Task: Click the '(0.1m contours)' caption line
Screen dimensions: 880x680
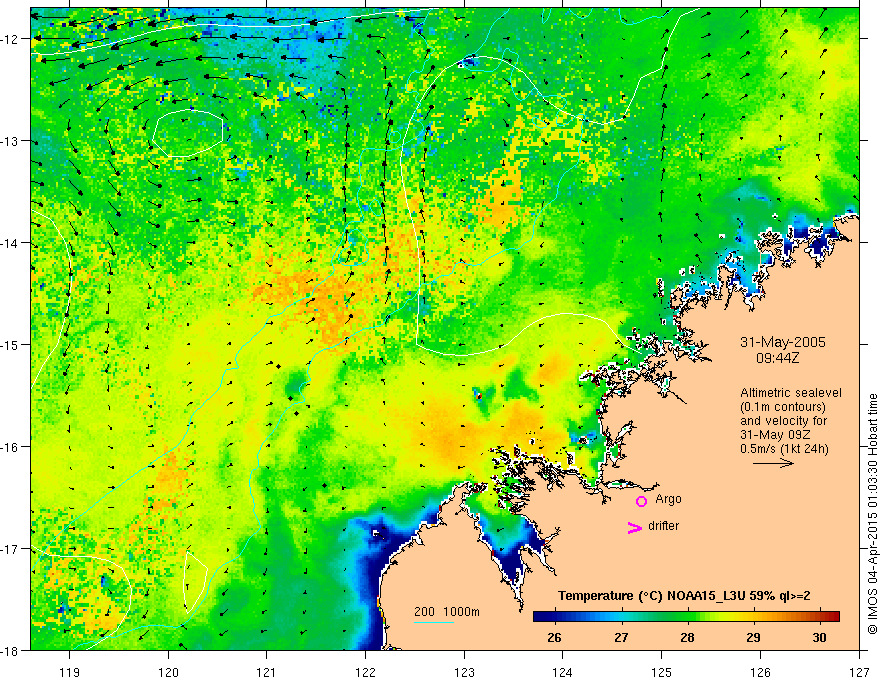Action: click(783, 407)
